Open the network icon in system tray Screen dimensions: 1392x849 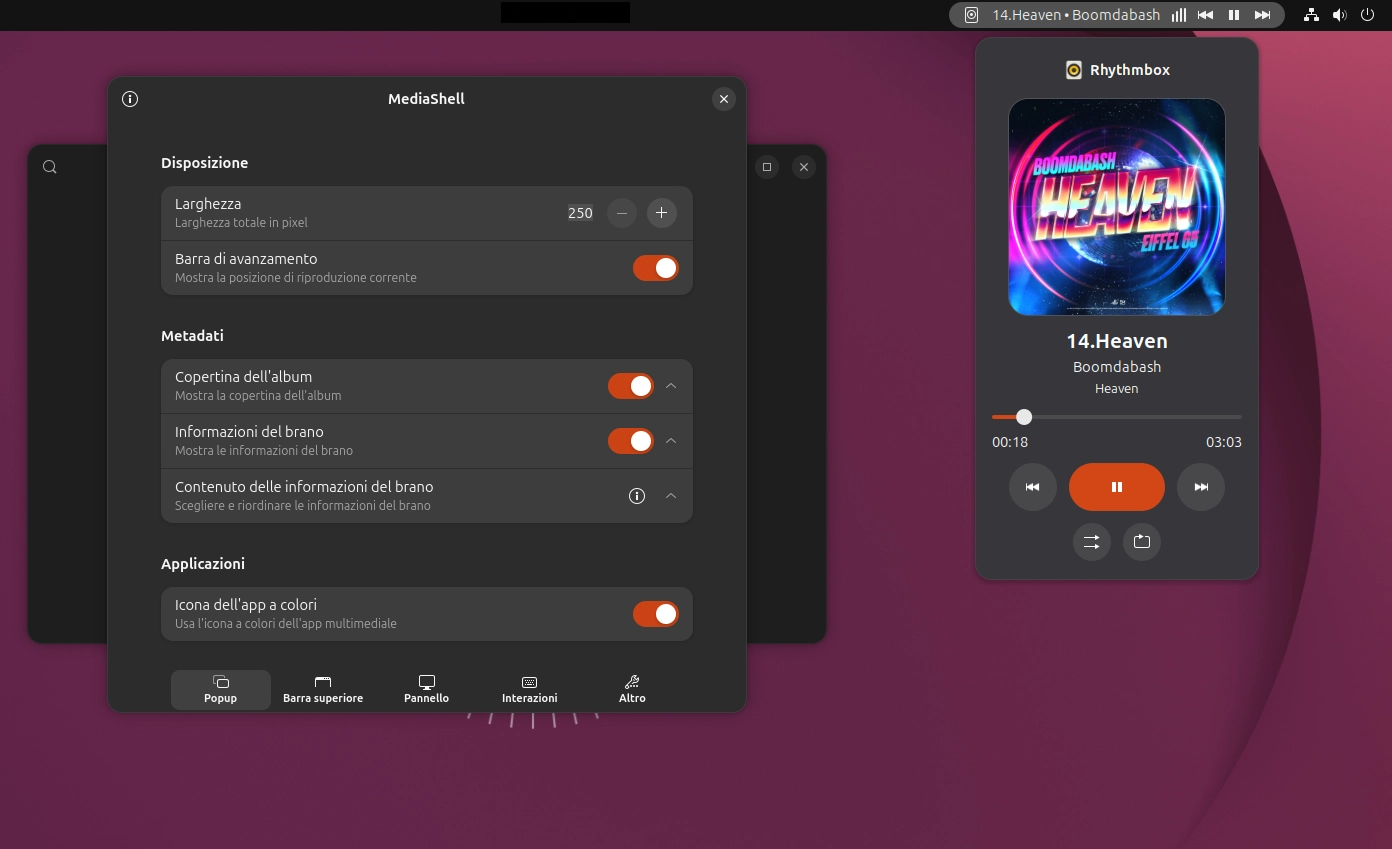coord(1312,15)
